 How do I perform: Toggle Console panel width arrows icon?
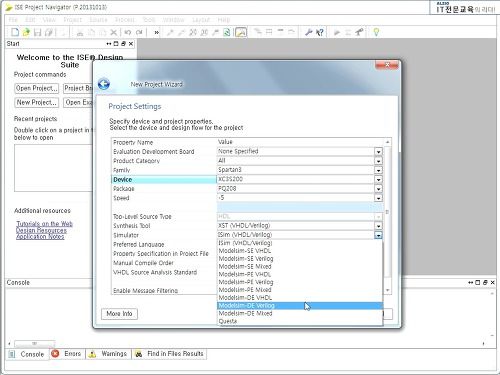pos(471,282)
